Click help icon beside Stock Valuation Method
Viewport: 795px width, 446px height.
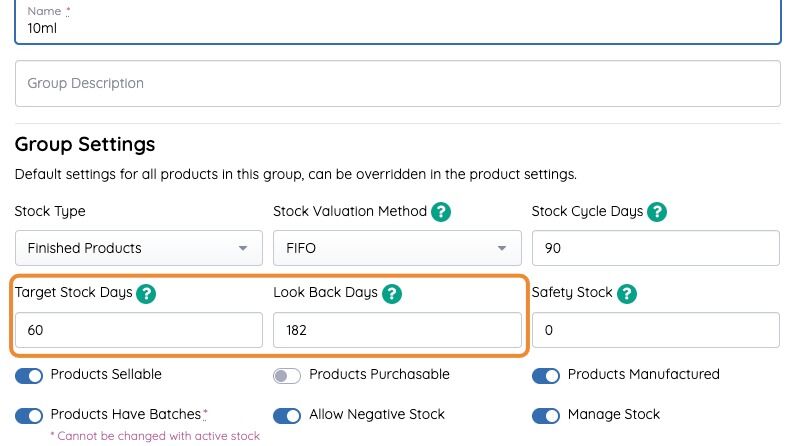pyautogui.click(x=441, y=212)
